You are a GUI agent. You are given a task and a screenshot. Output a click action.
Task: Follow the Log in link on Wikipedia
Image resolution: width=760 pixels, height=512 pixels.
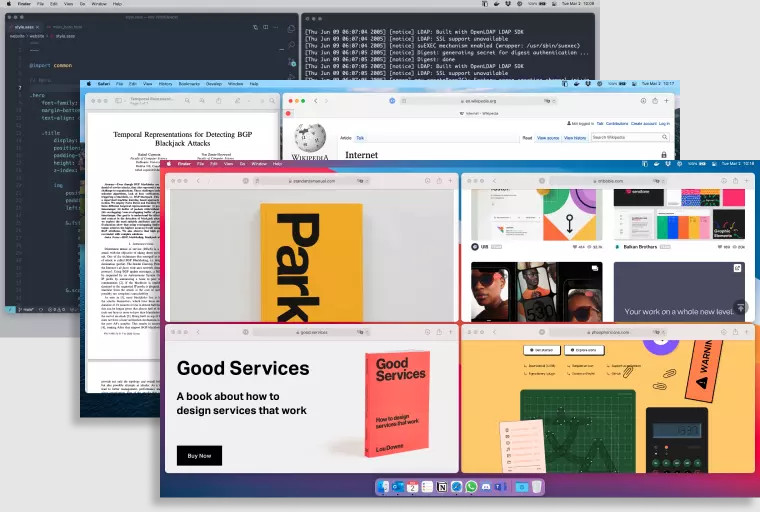tap(664, 124)
